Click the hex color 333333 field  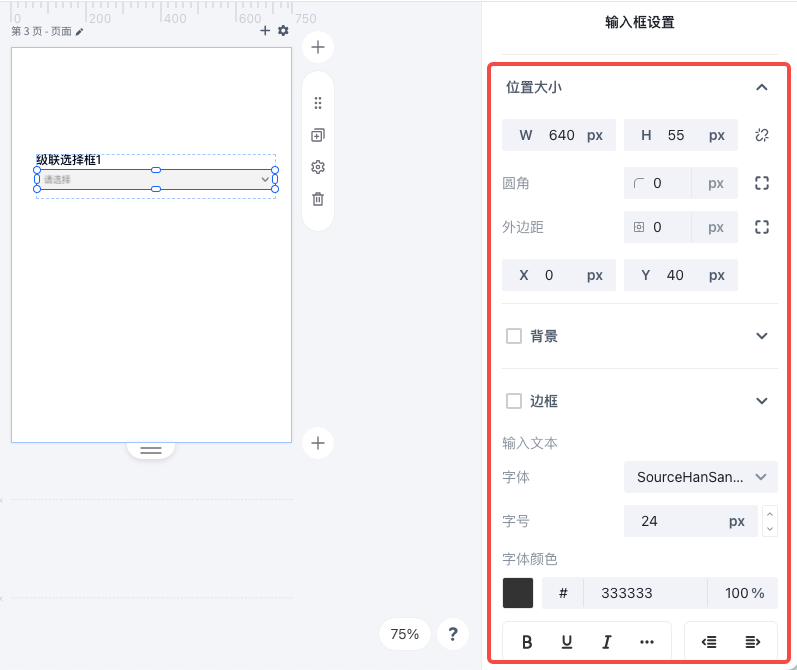645,593
